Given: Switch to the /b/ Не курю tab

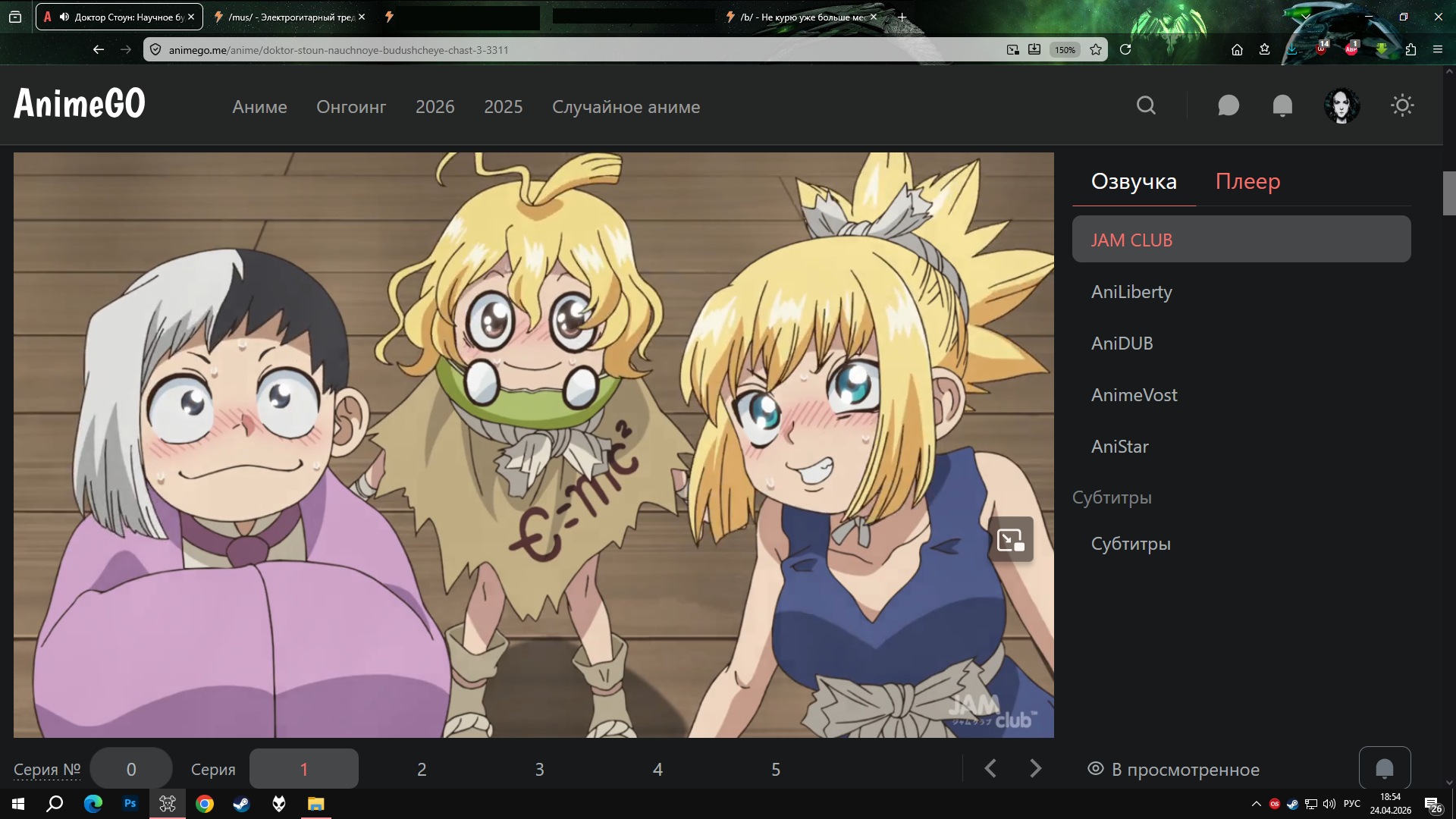Looking at the screenshot, I should [802, 17].
